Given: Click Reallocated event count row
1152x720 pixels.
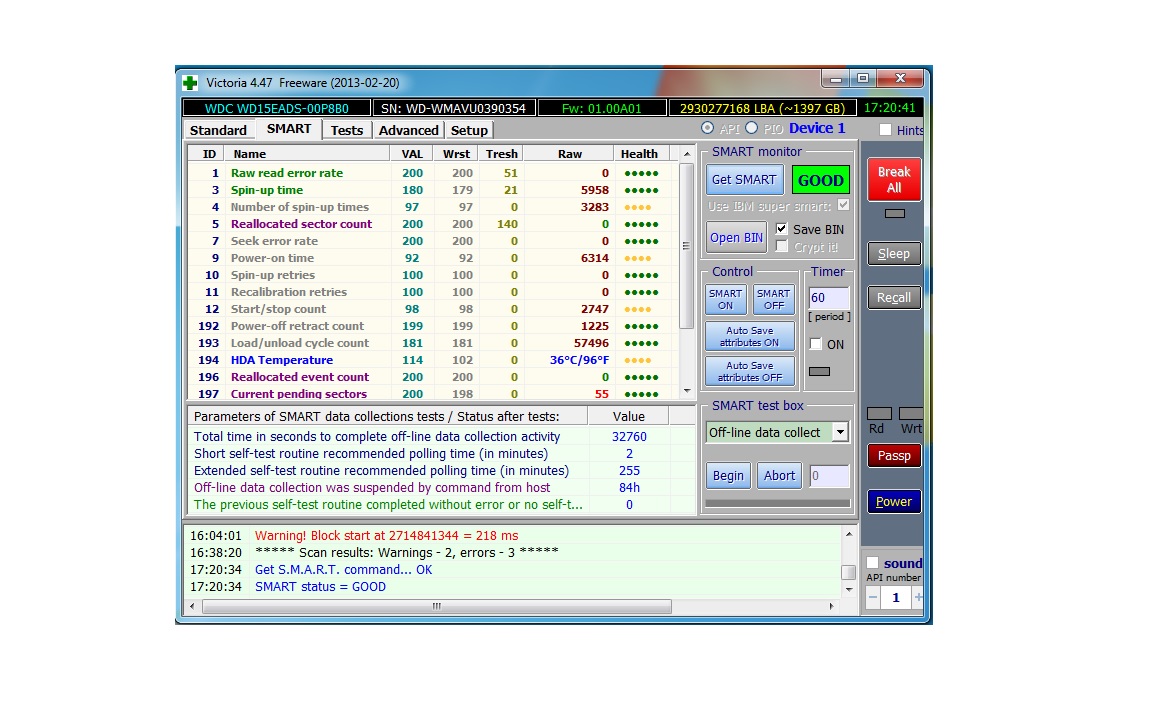Looking at the screenshot, I should pyautogui.click(x=433, y=377).
